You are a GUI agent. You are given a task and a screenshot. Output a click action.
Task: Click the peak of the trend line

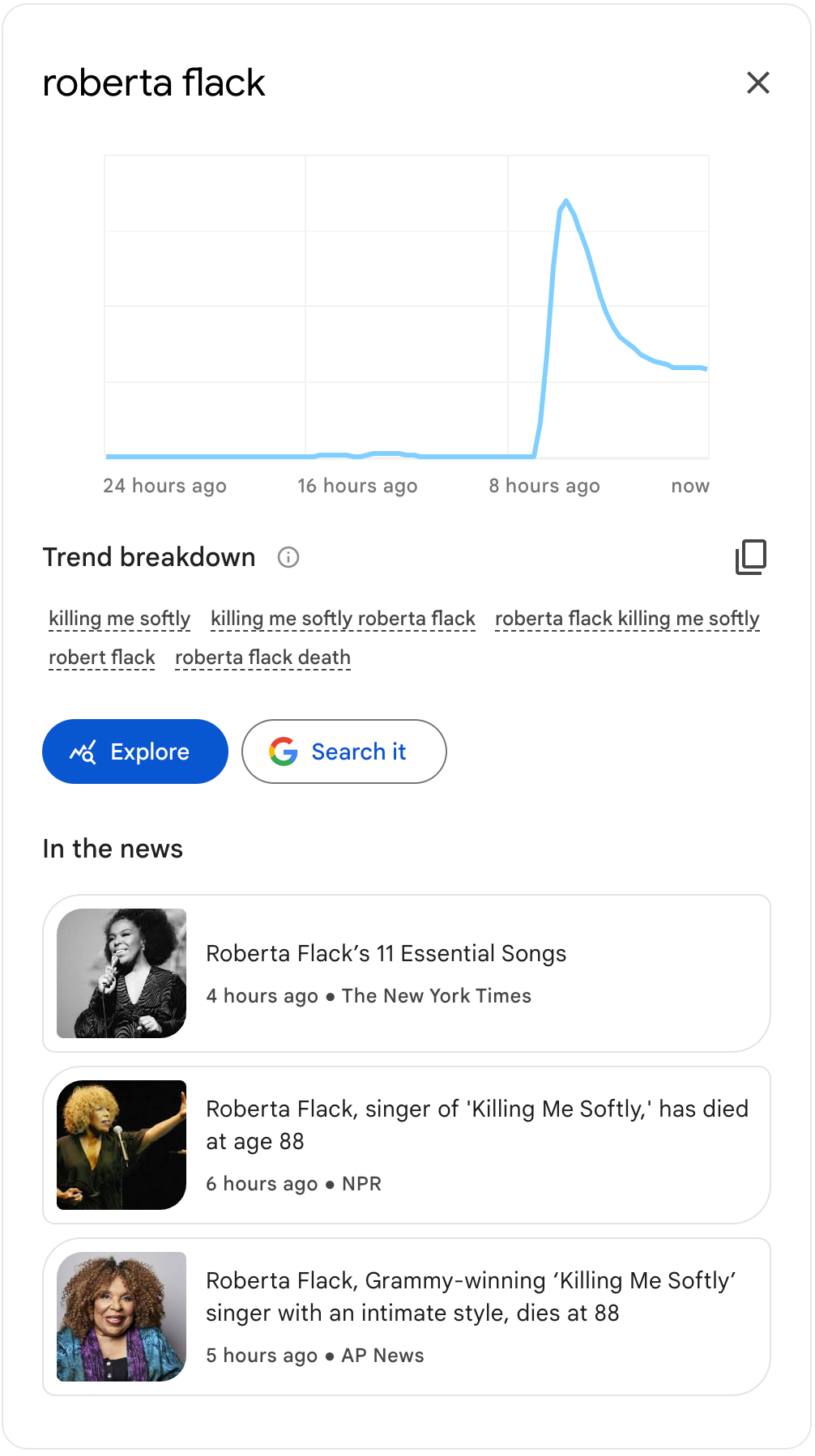[x=565, y=200]
